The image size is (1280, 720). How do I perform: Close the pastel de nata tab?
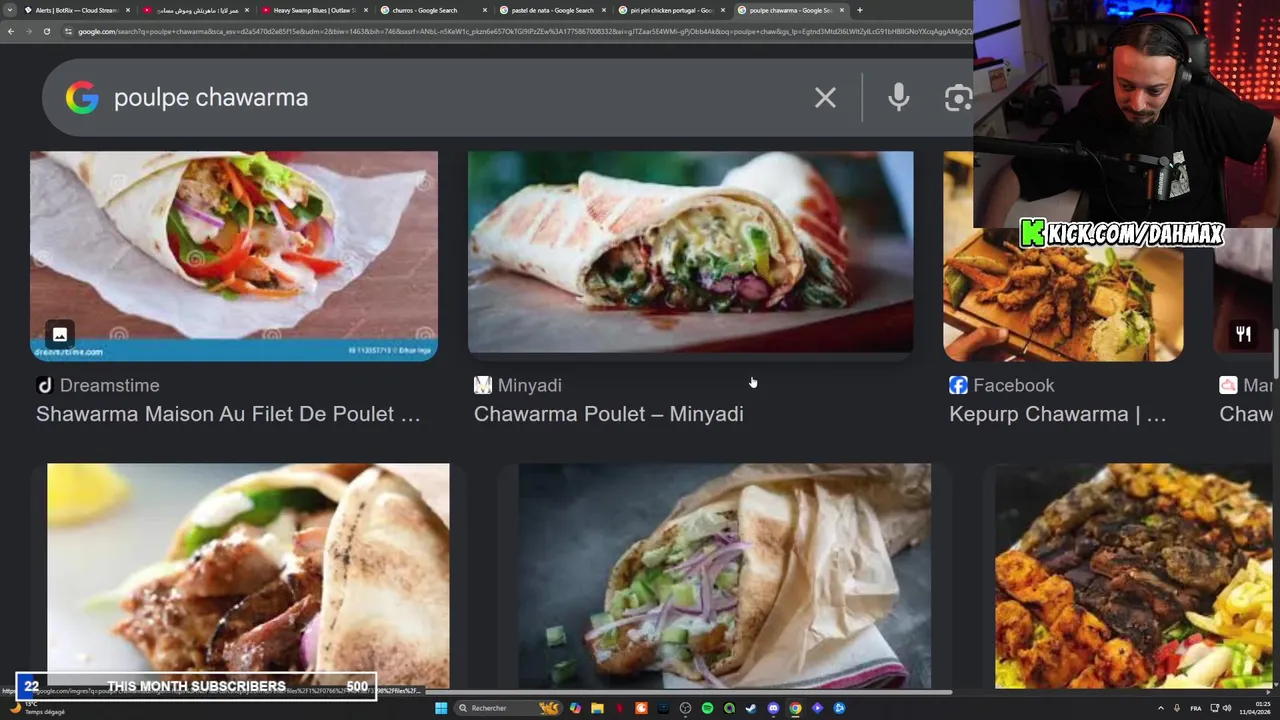604,10
